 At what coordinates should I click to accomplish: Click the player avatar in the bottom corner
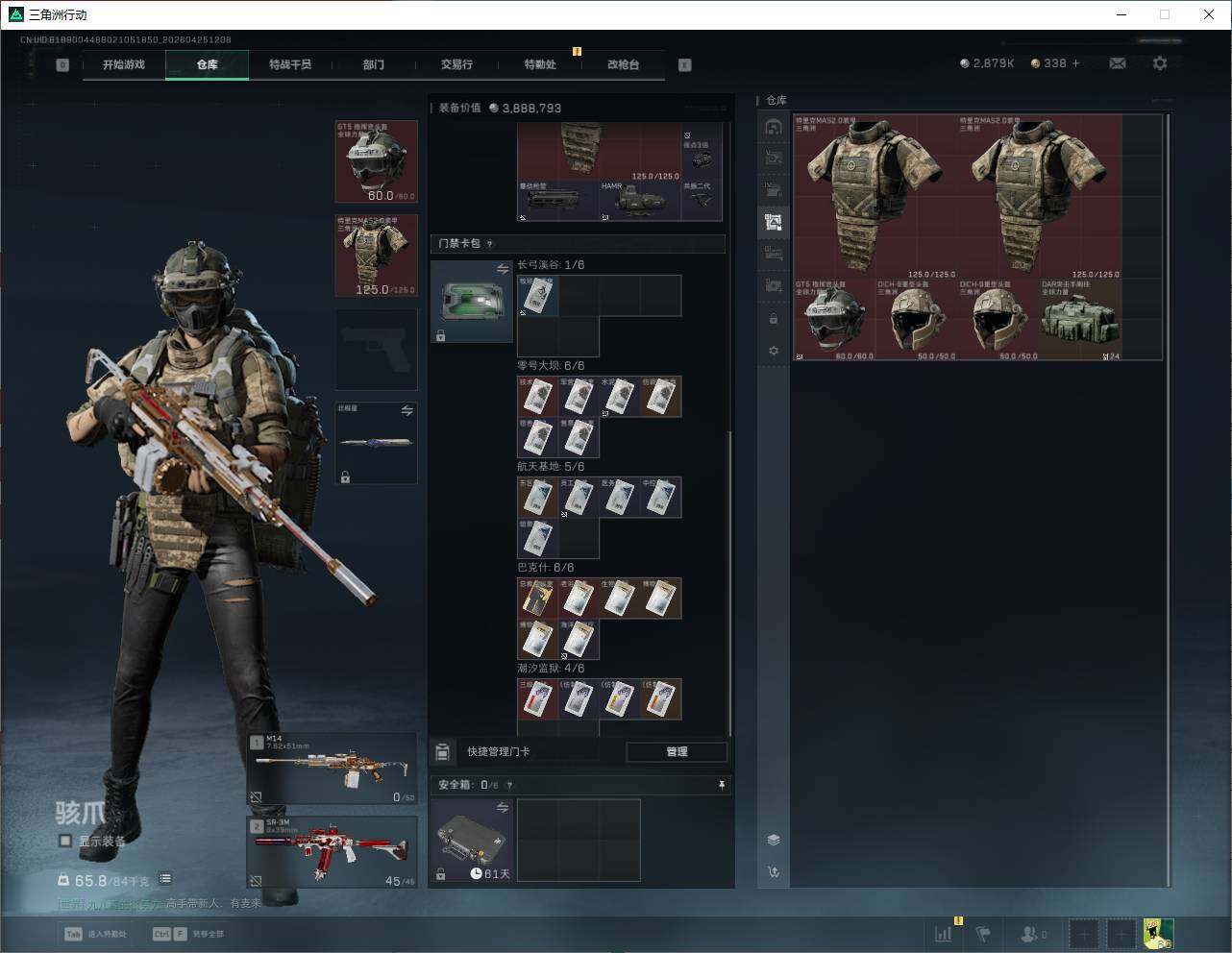point(1158,933)
